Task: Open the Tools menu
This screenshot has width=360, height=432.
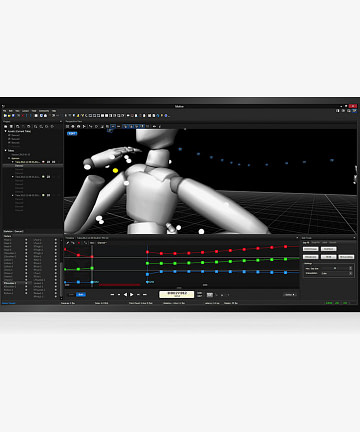Action: pos(34,111)
